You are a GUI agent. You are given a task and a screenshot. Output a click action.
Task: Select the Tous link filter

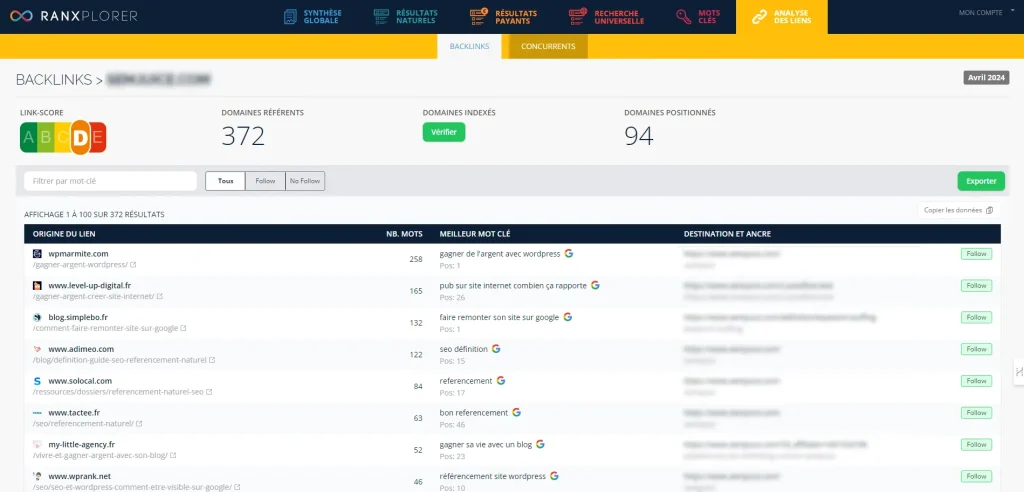pos(225,181)
